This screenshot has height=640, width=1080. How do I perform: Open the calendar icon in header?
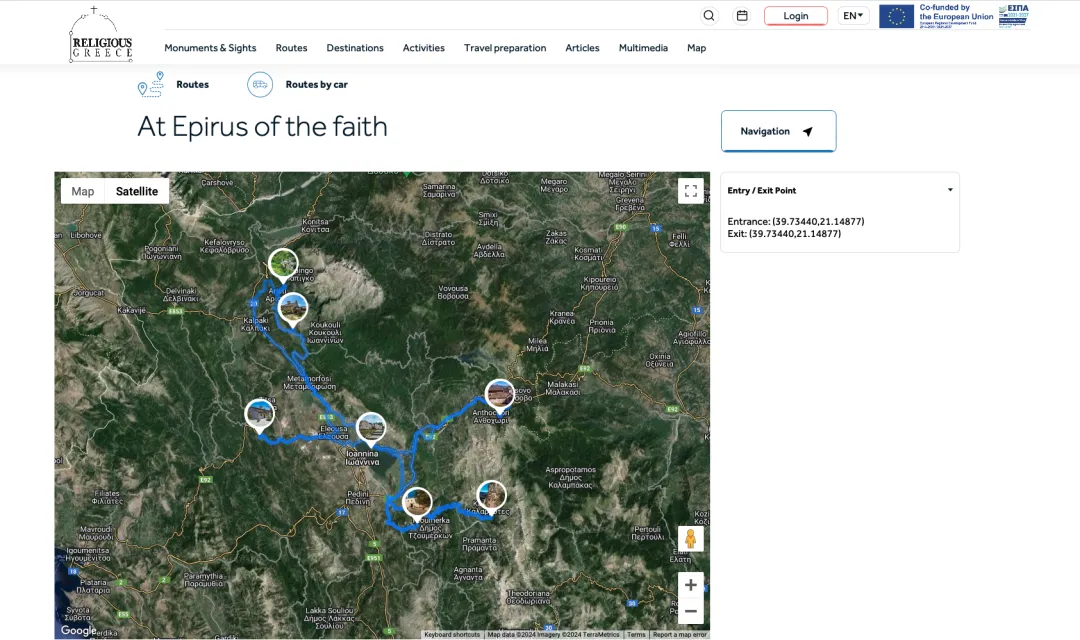pos(742,16)
